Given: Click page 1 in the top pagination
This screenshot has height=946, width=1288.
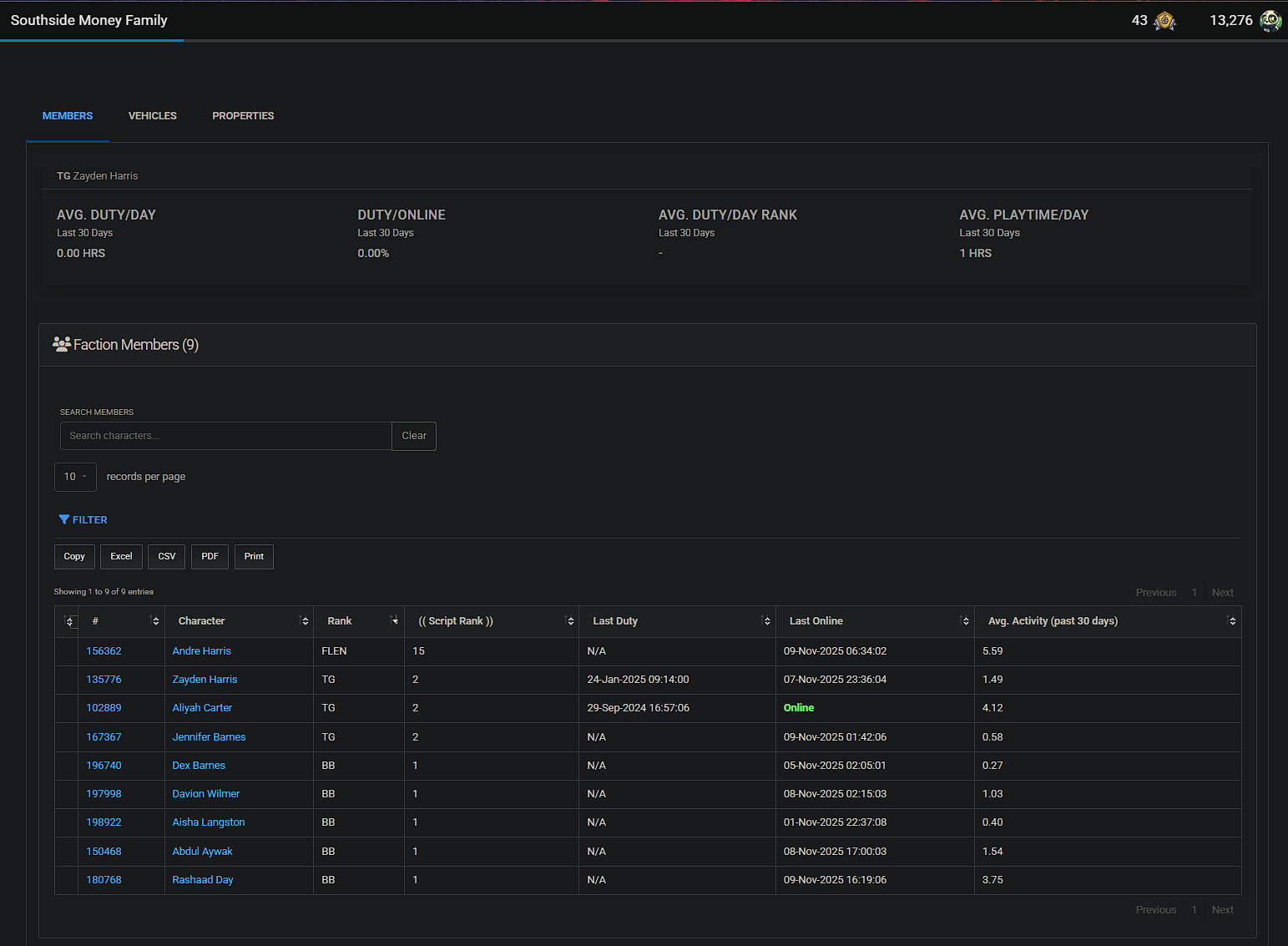Looking at the screenshot, I should (1195, 593).
